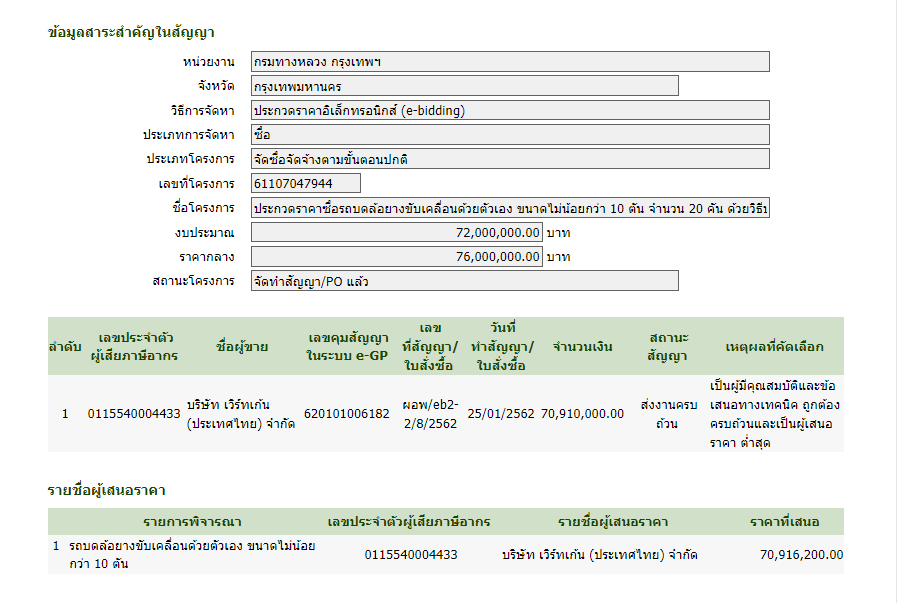Click the ชื่อผู้ขาย column header

[x=241, y=347]
